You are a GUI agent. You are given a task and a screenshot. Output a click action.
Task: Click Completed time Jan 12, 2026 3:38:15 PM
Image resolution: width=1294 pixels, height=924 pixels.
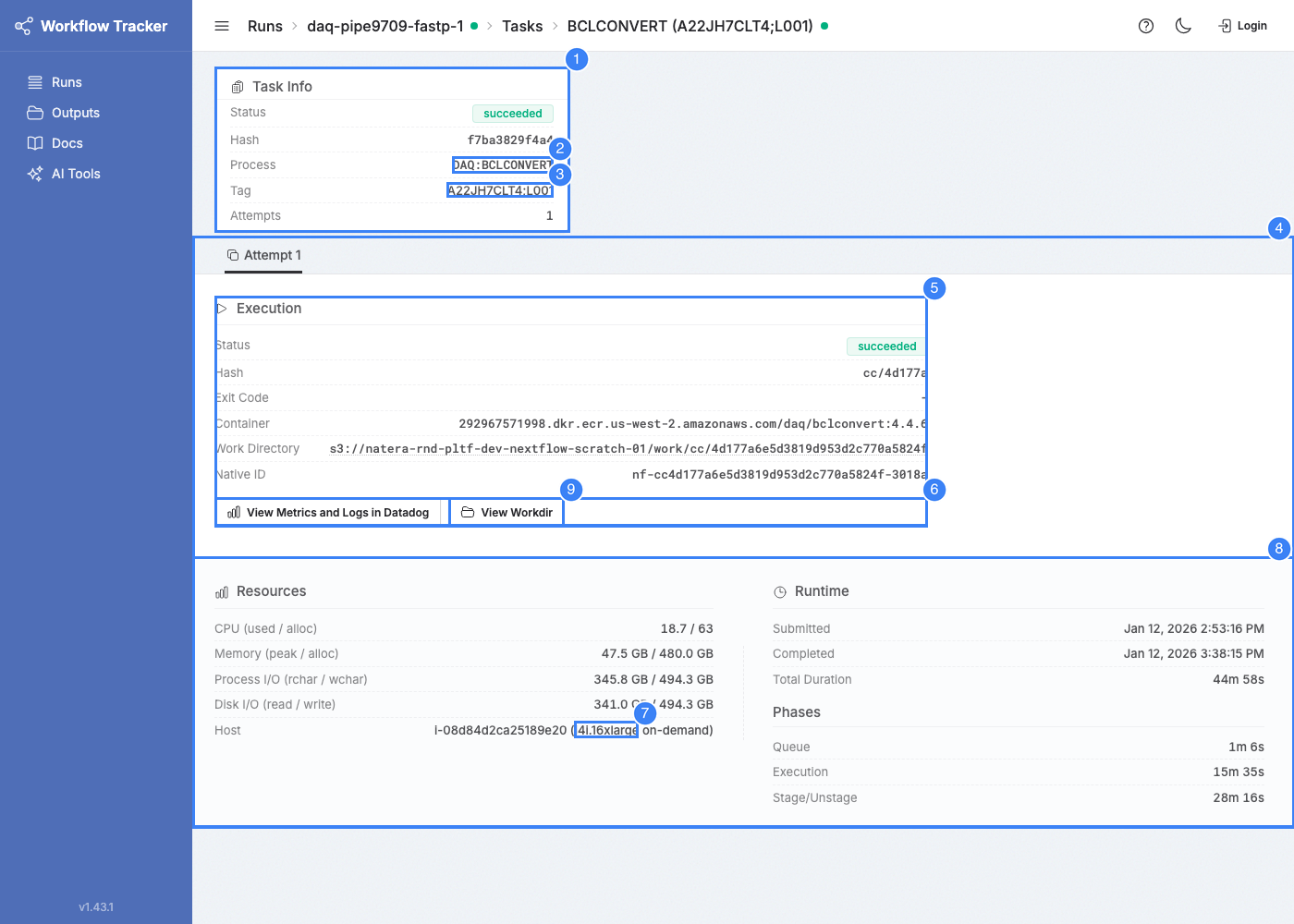click(1194, 653)
